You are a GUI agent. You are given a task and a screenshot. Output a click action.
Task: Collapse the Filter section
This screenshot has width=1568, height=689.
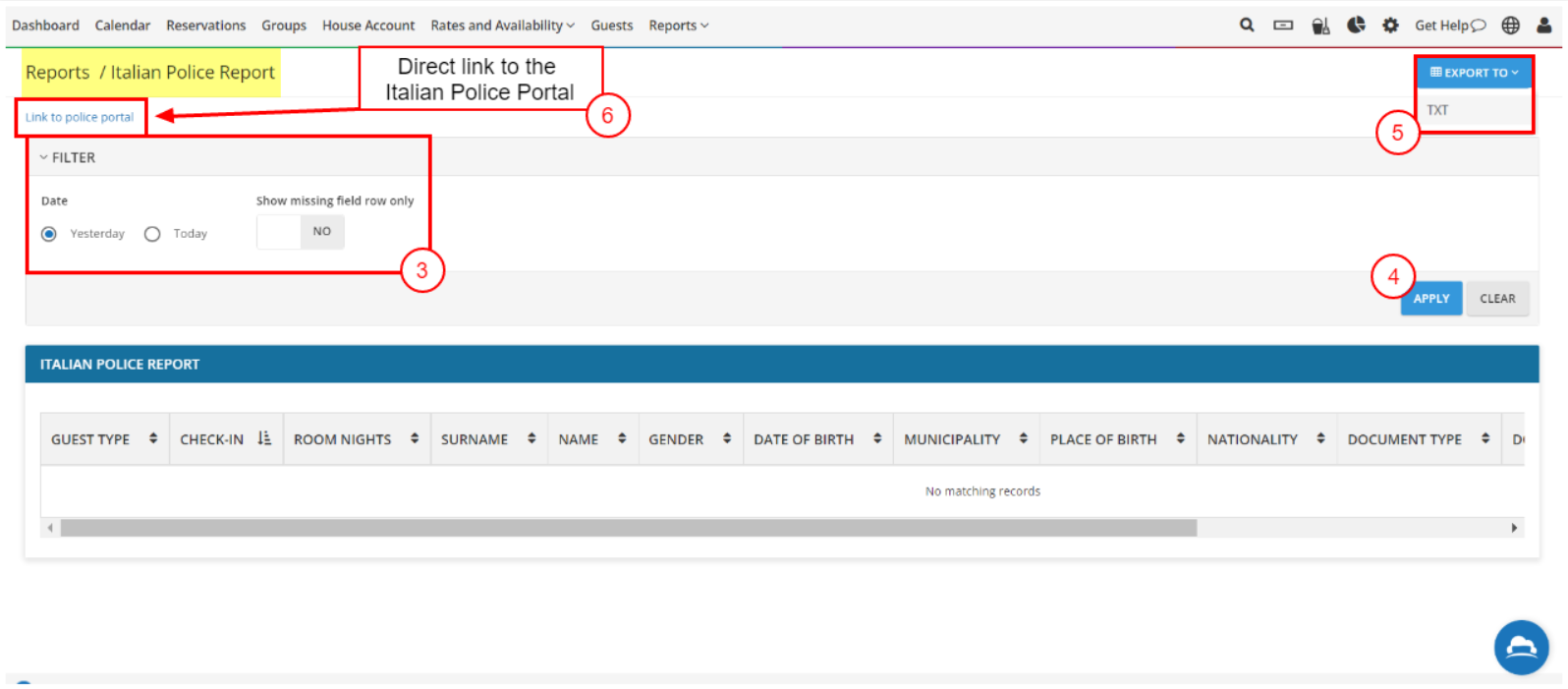67,157
